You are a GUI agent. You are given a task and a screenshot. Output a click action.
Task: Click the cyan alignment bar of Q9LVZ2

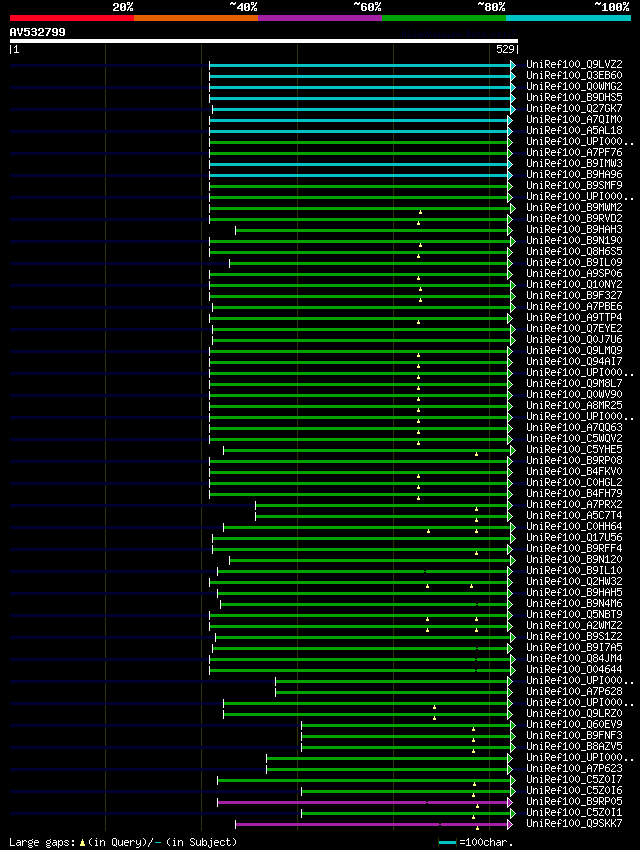click(361, 66)
